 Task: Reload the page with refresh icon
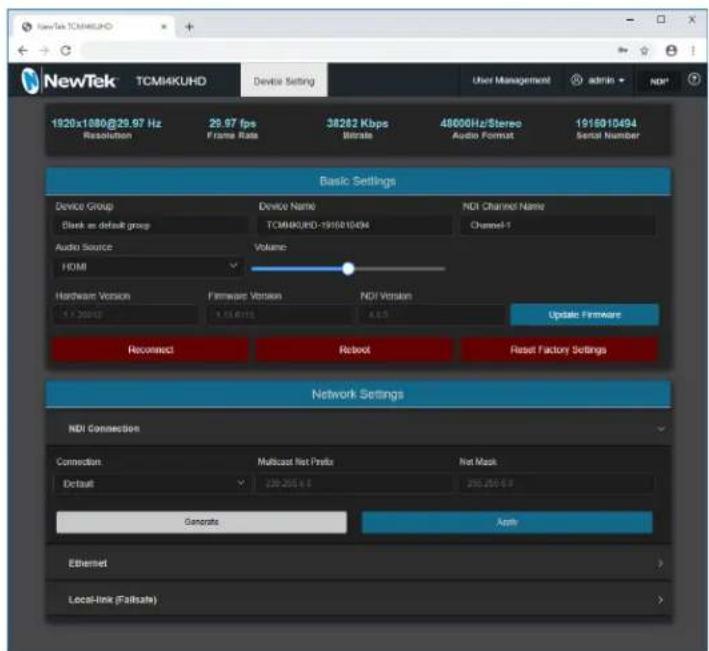tap(66, 51)
